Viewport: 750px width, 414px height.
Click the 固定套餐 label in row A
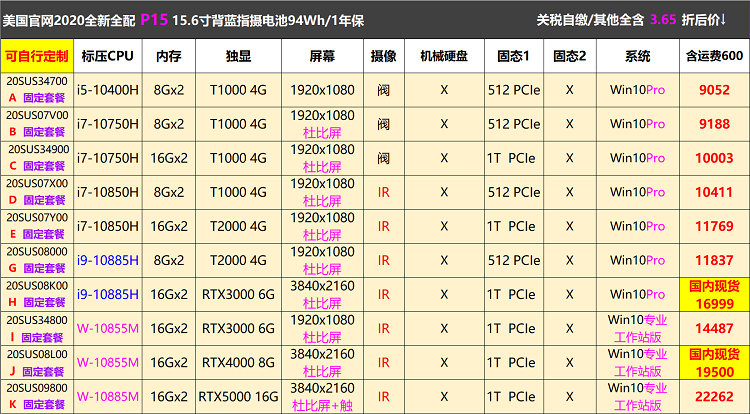(44, 98)
